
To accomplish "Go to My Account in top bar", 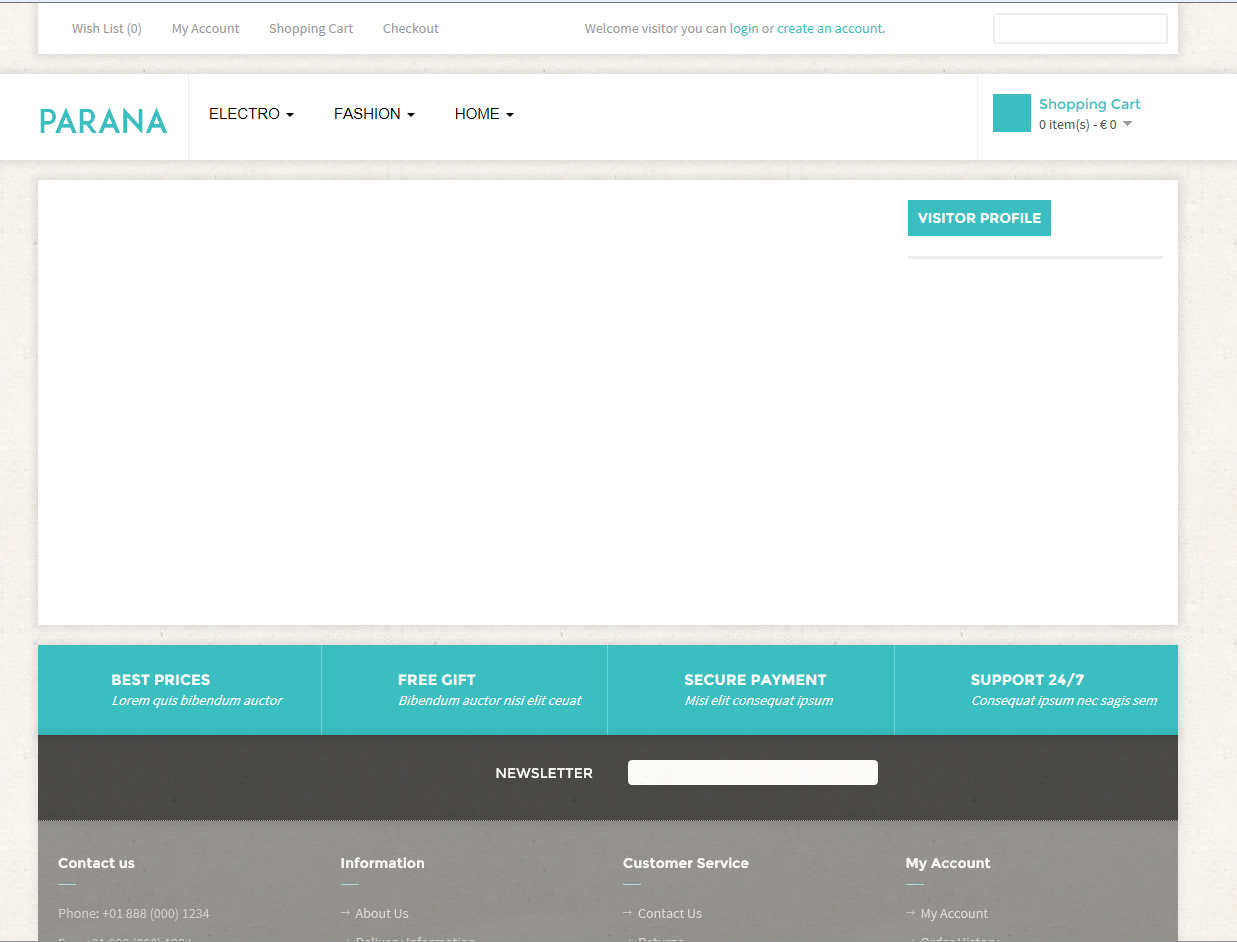I will (x=205, y=29).
